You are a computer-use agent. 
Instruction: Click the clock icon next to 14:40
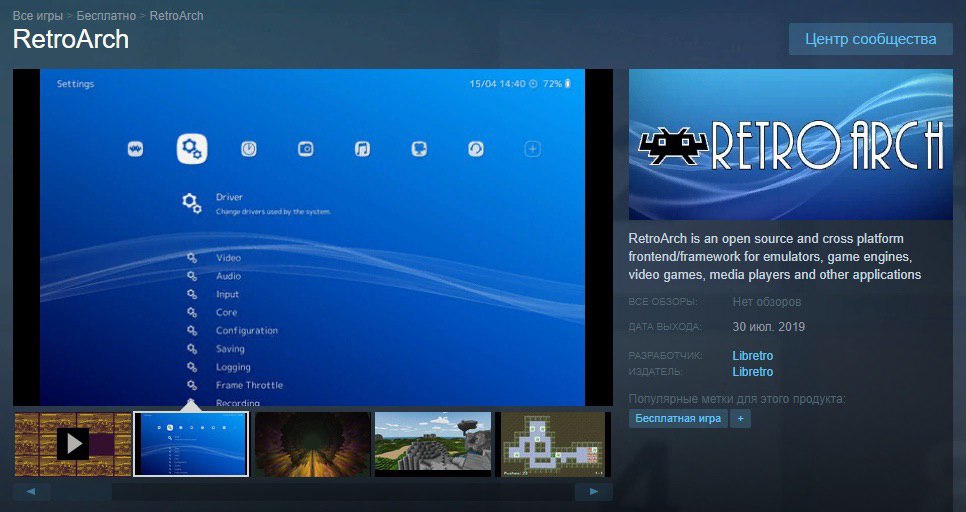pyautogui.click(x=534, y=83)
